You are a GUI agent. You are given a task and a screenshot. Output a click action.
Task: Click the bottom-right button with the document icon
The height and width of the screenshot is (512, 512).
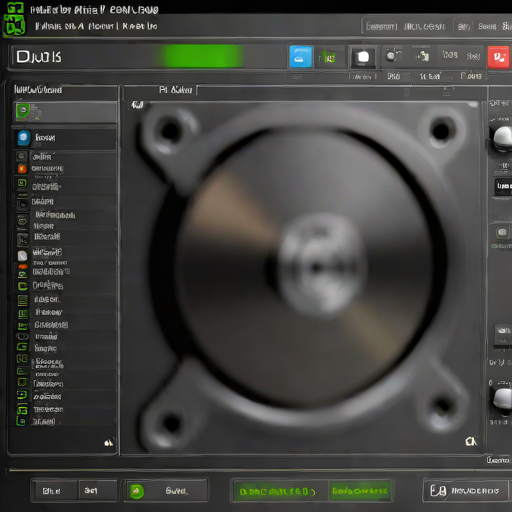point(465,490)
